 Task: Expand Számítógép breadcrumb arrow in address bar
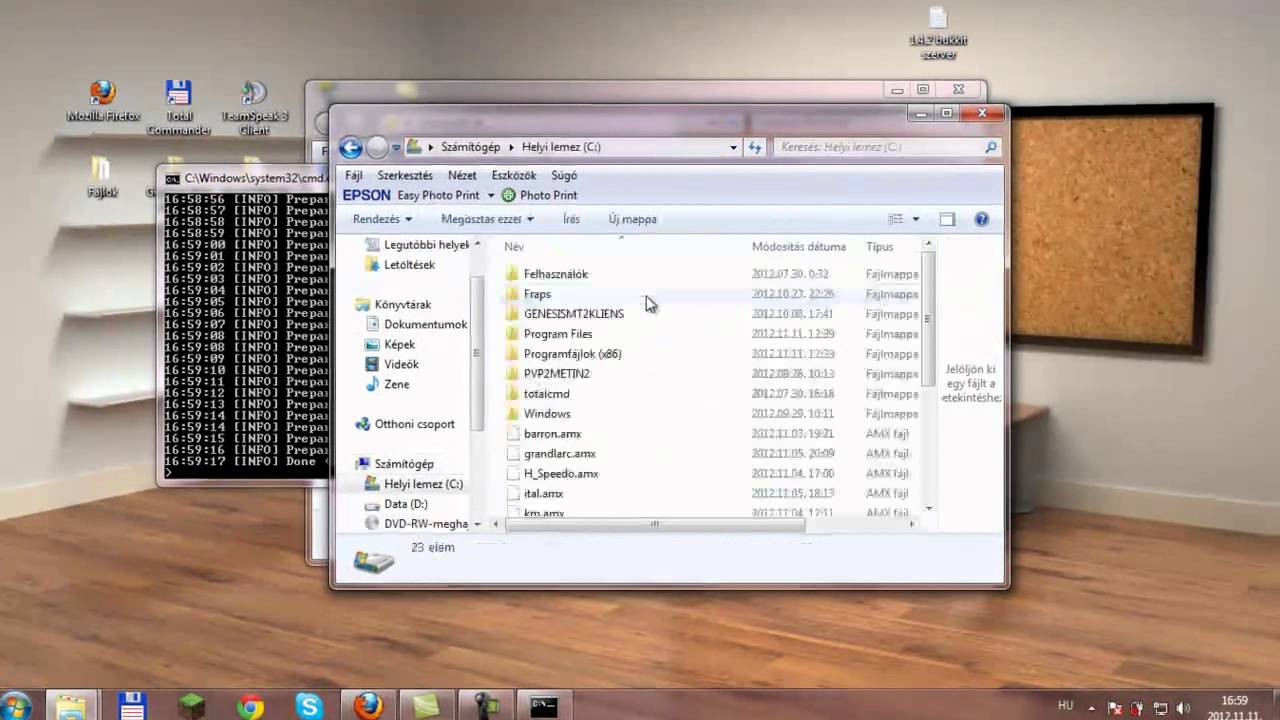511,147
